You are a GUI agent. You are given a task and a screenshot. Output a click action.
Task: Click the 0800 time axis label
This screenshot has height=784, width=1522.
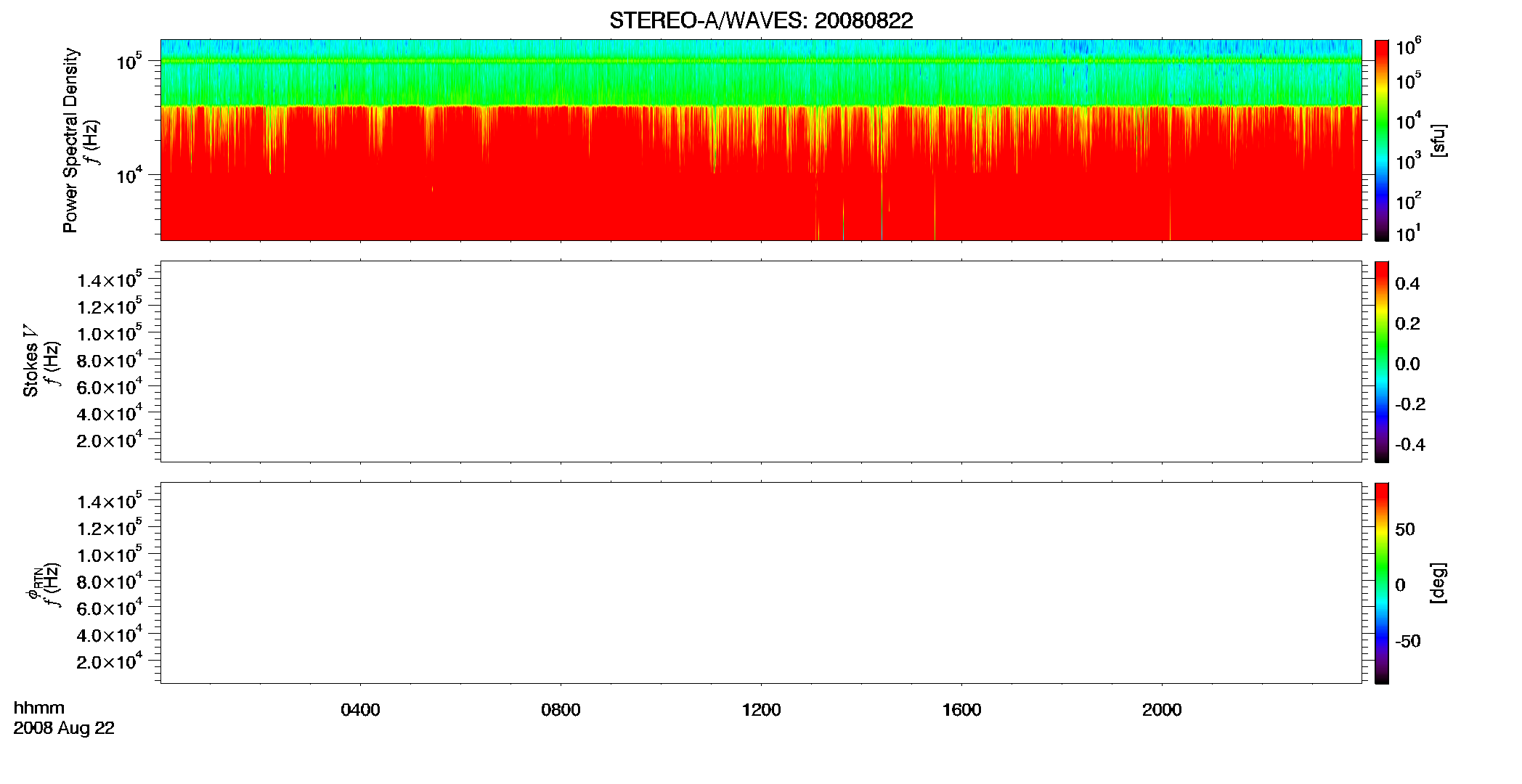[561, 710]
